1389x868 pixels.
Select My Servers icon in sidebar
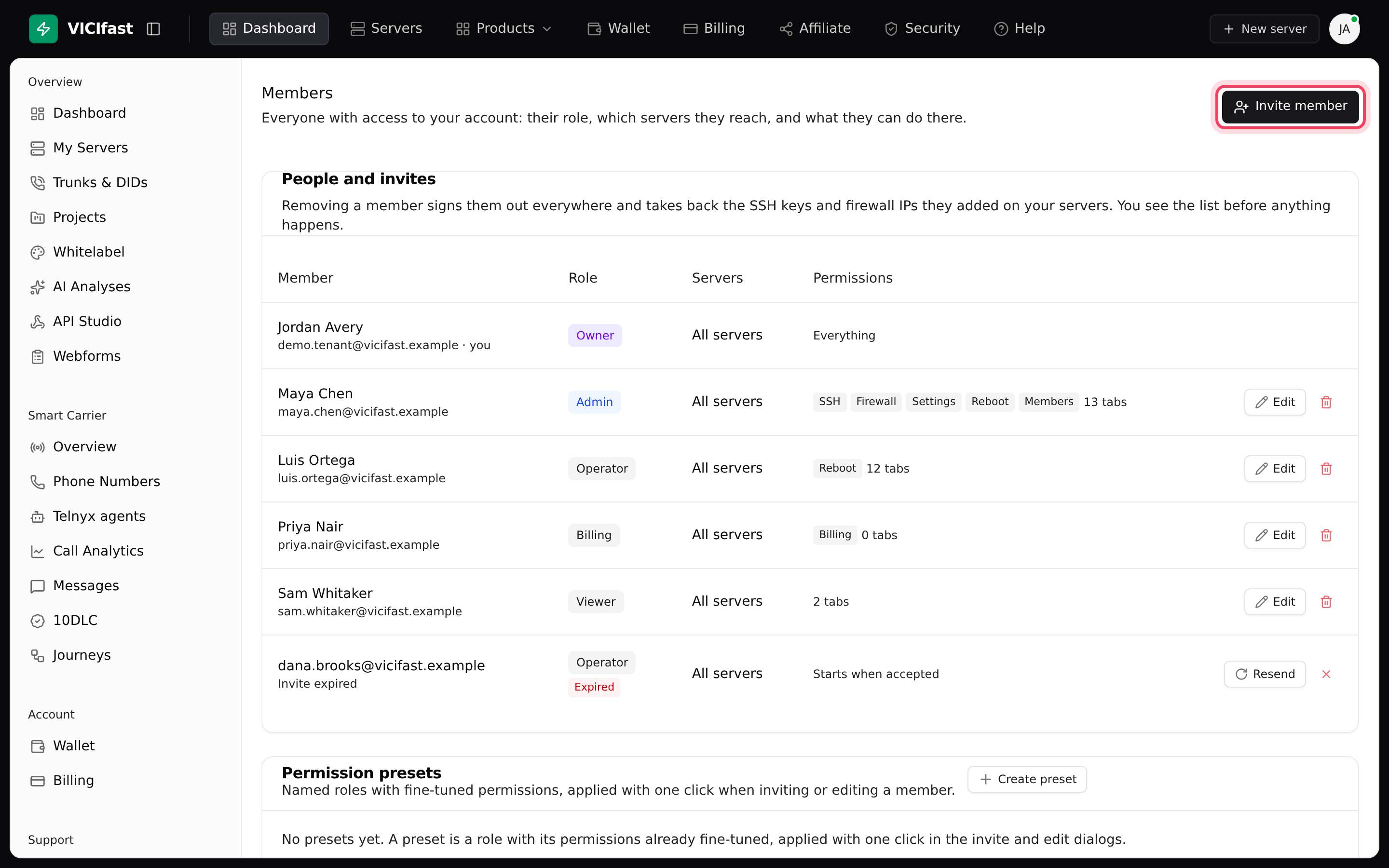(37, 148)
